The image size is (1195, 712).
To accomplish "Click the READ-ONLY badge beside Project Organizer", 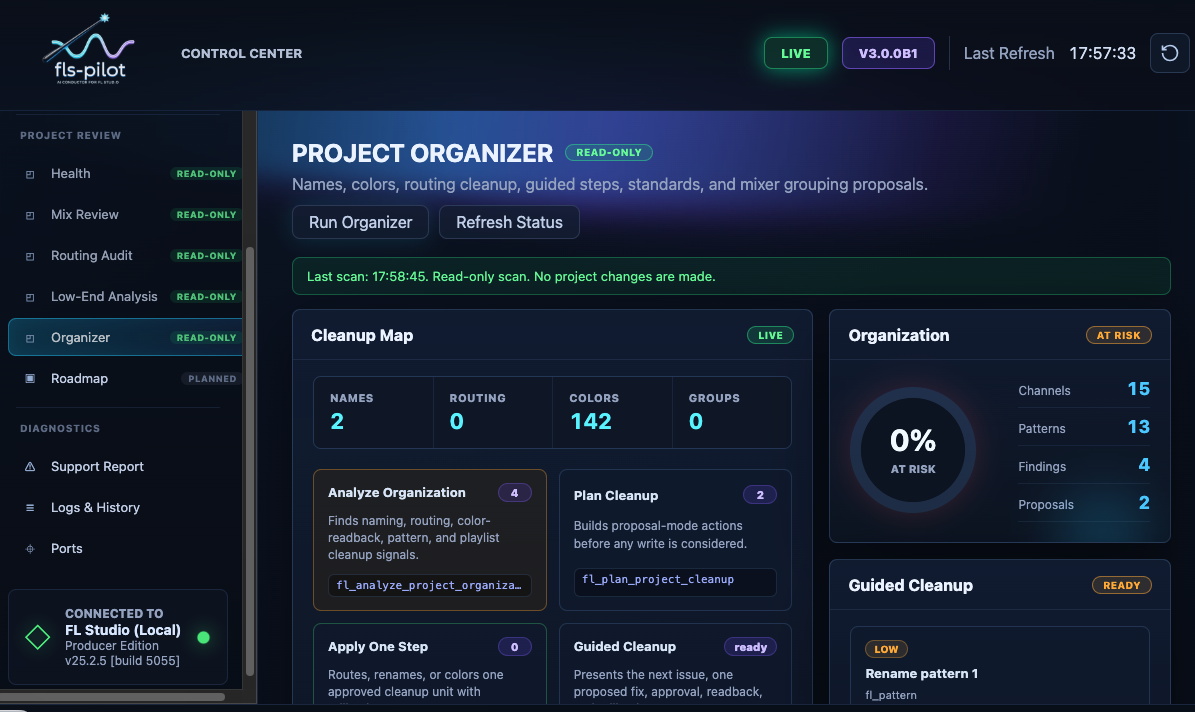I will coord(608,152).
